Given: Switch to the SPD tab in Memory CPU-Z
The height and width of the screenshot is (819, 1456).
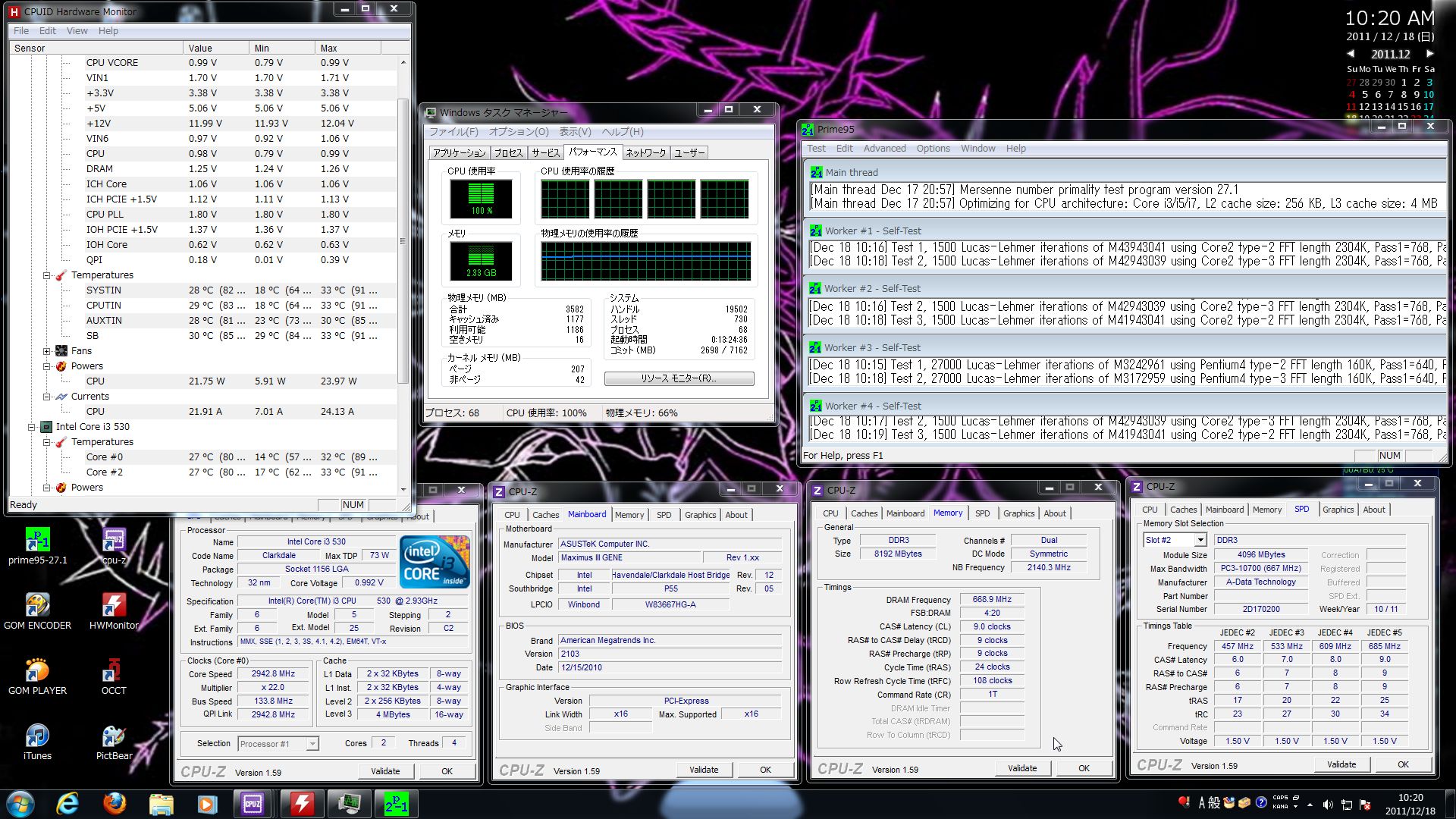Looking at the screenshot, I should pos(982,513).
